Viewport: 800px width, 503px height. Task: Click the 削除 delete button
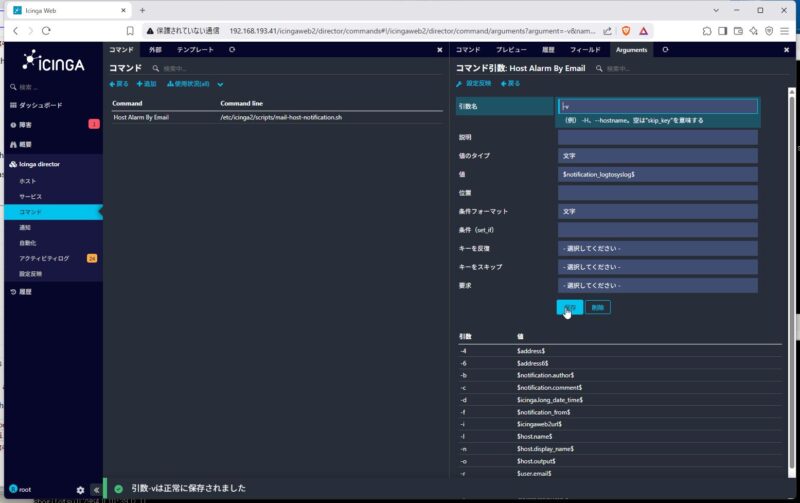pos(597,307)
